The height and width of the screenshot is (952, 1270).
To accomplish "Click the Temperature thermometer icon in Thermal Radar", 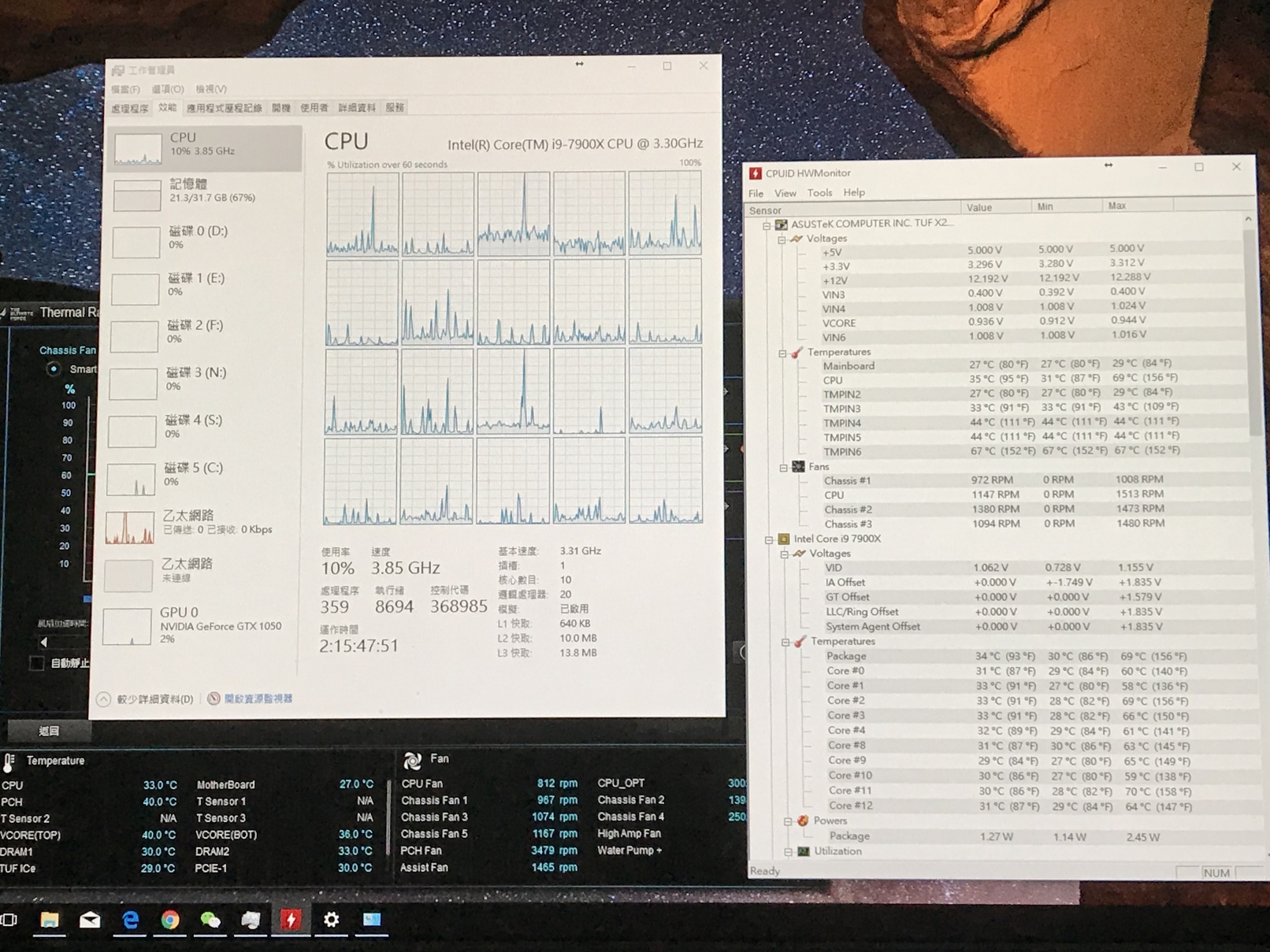I will 9,762.
